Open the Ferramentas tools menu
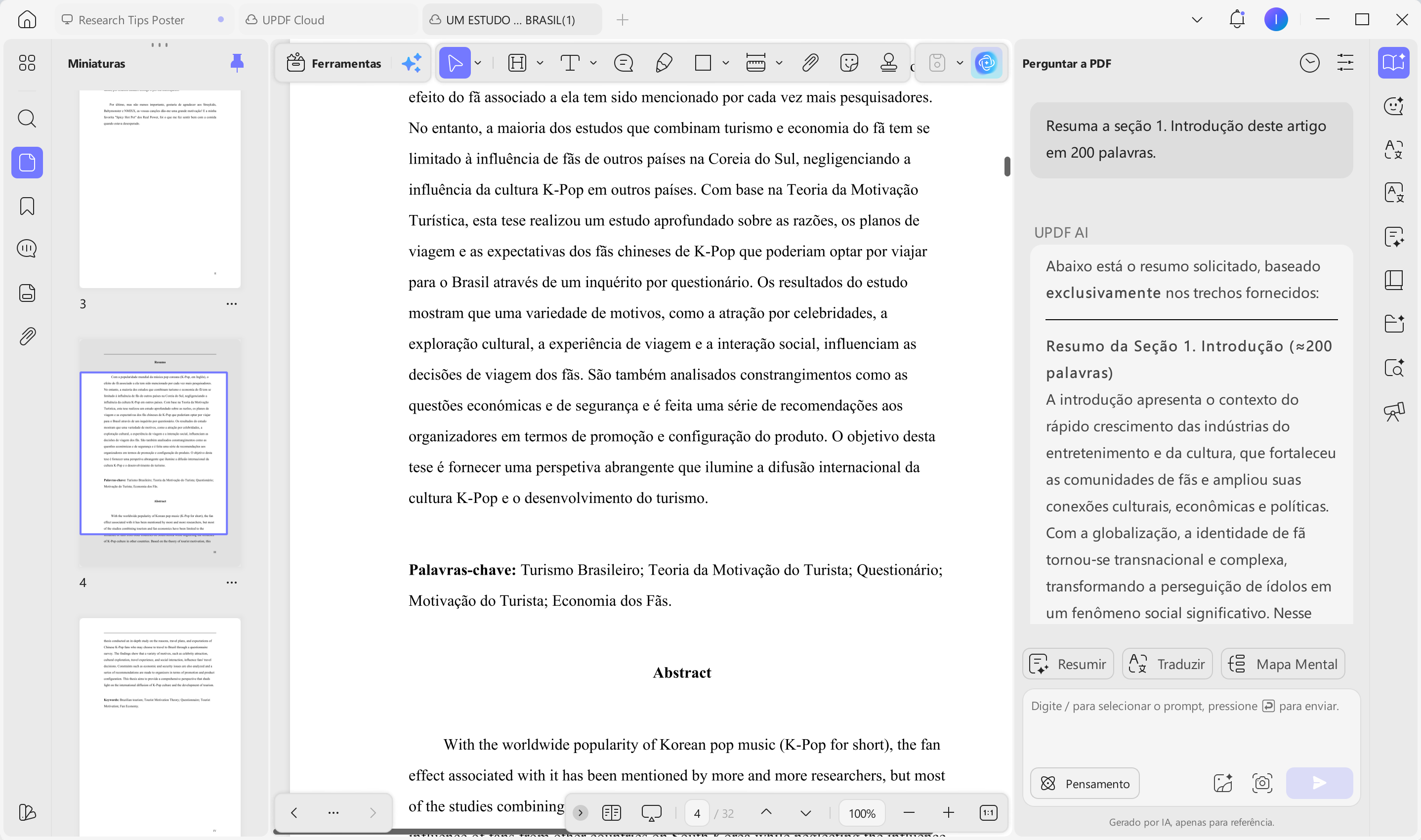 334,63
